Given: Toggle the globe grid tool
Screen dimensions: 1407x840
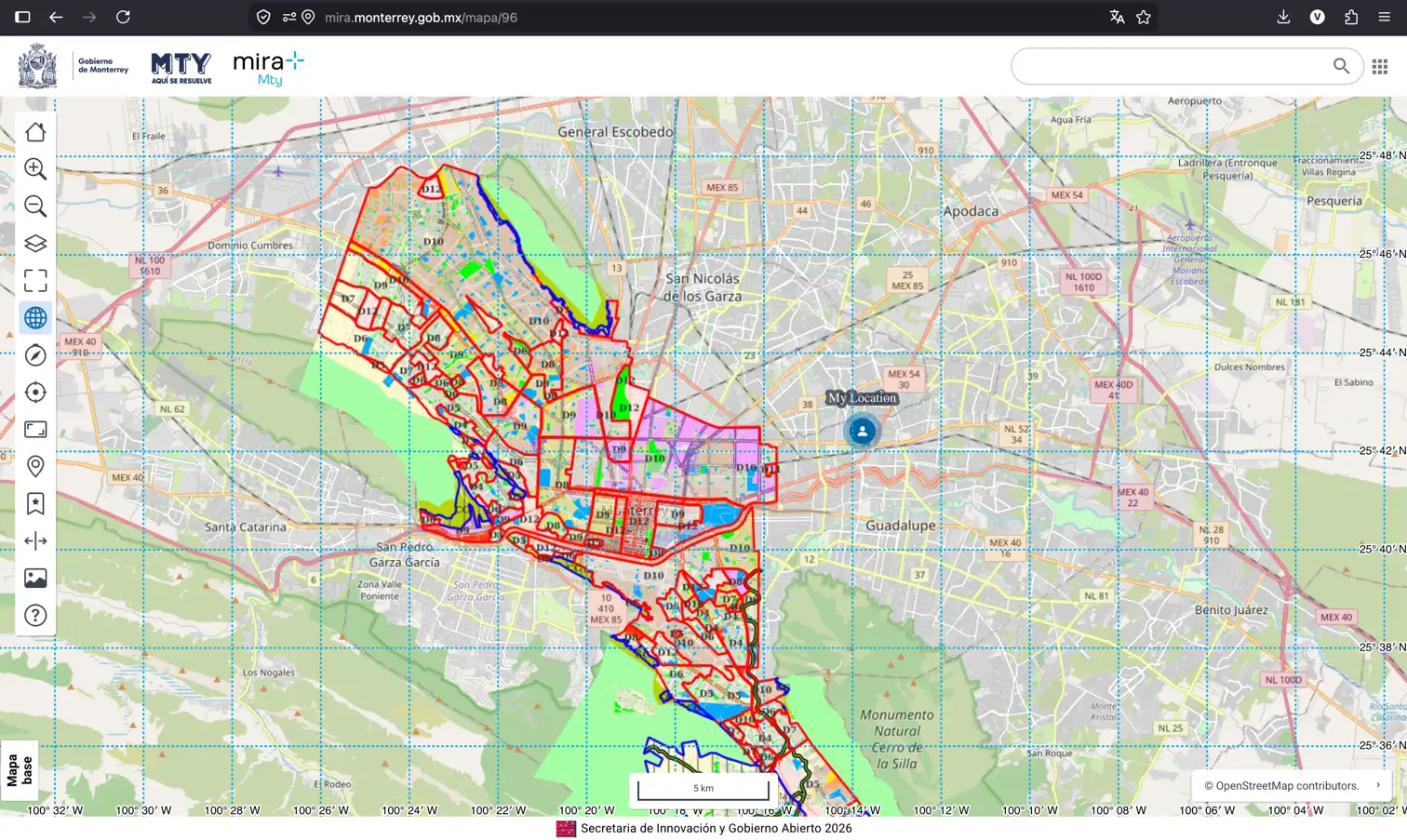Looking at the screenshot, I should 35,318.
